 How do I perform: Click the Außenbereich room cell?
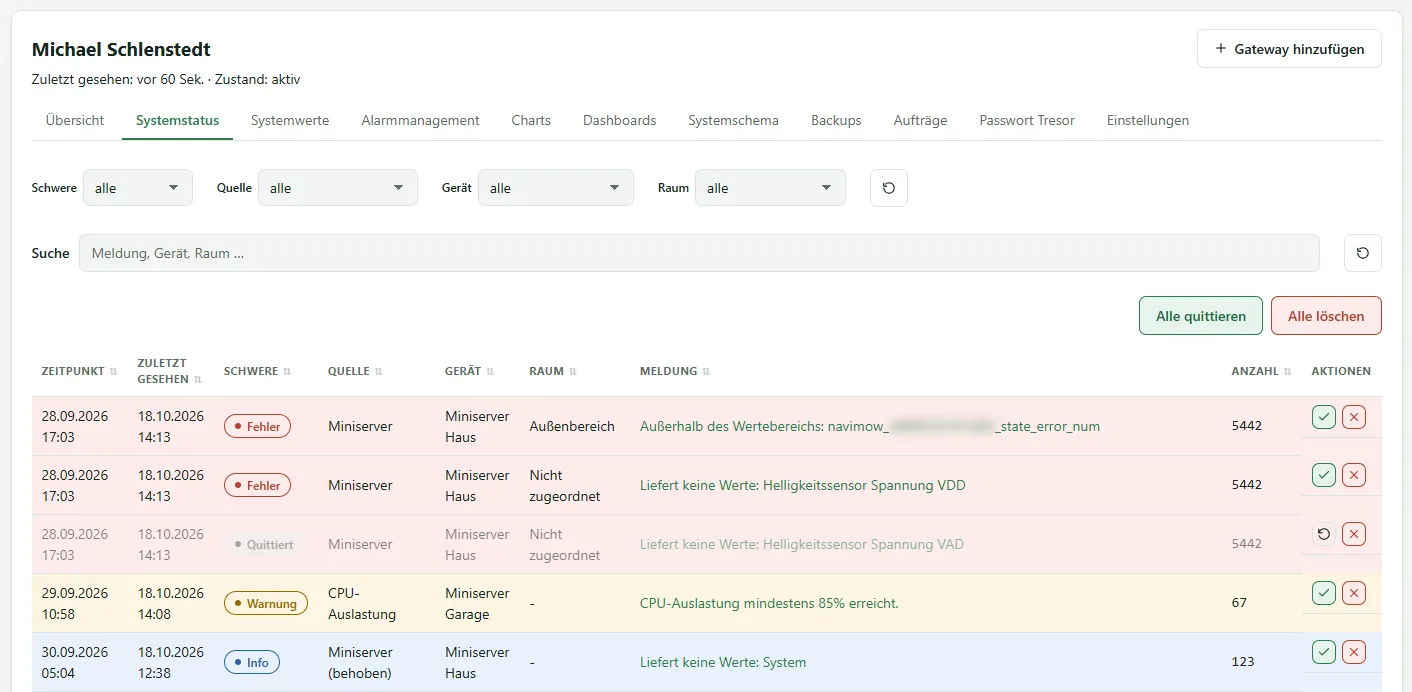click(x=572, y=426)
